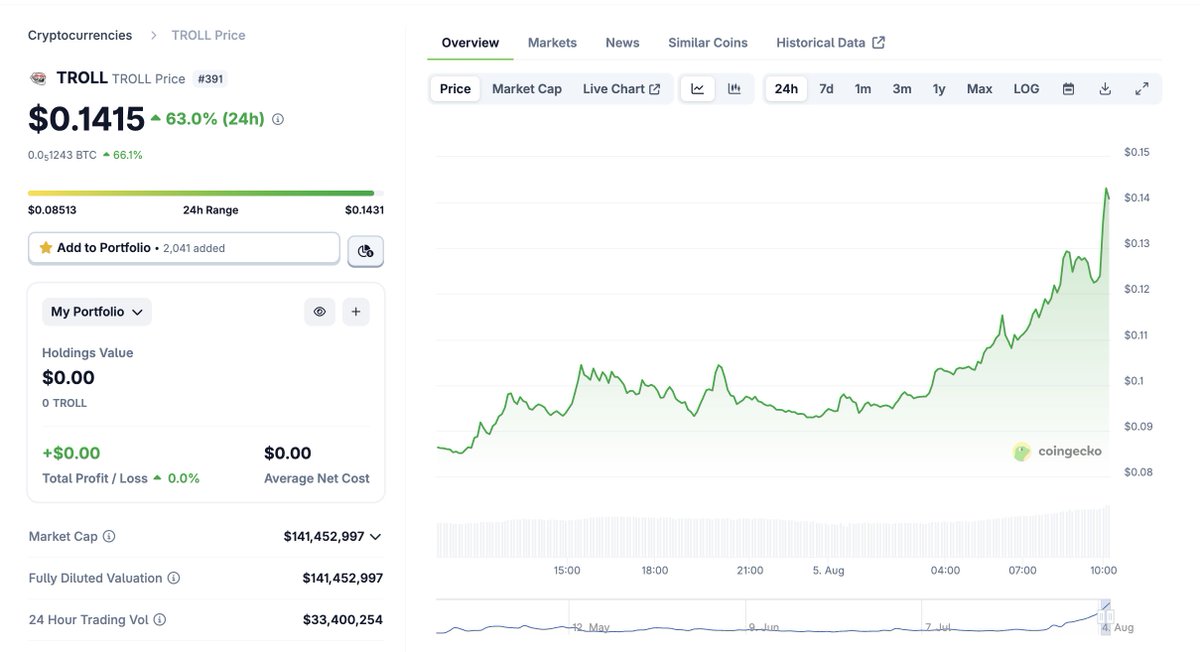Select the Max time range
This screenshot has height=652, width=1200.
pyautogui.click(x=980, y=89)
